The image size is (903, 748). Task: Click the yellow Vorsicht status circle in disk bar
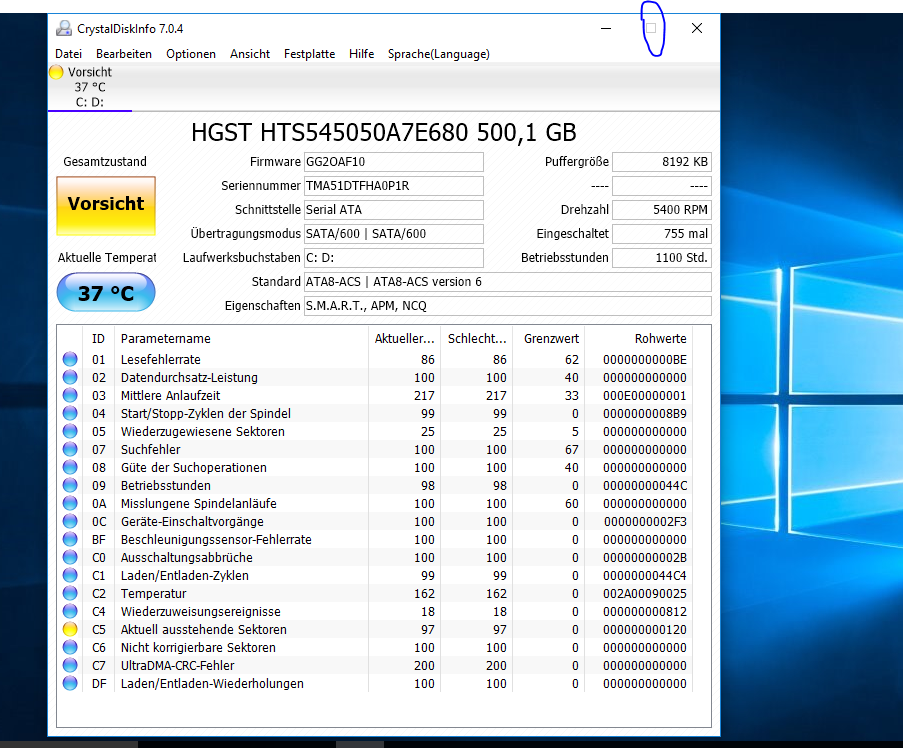click(56, 72)
